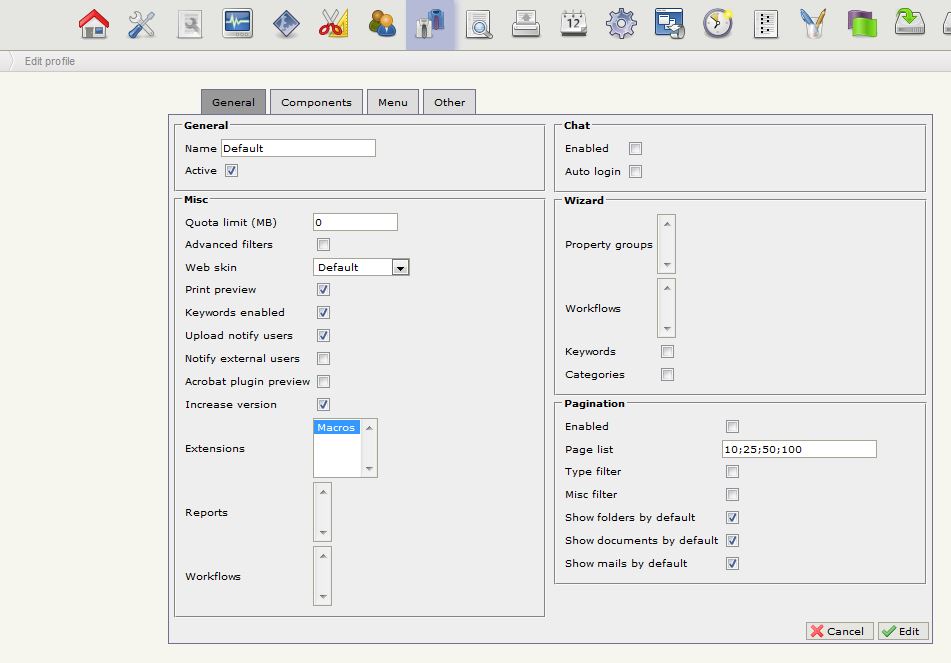951x663 pixels.
Task: Toggle the Advanced filters checkbox
Action: pos(323,245)
